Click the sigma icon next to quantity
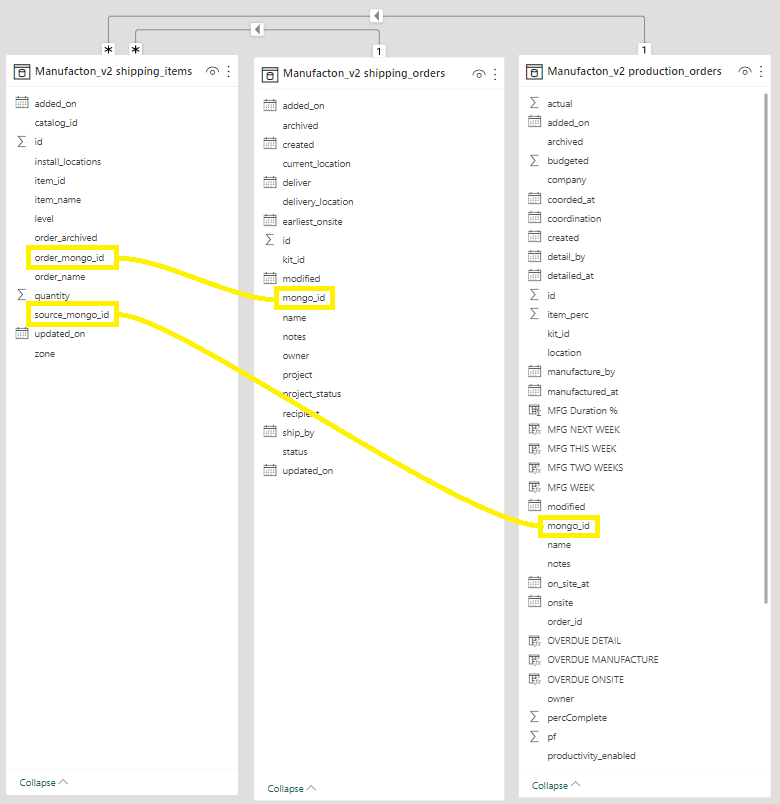 point(22,296)
